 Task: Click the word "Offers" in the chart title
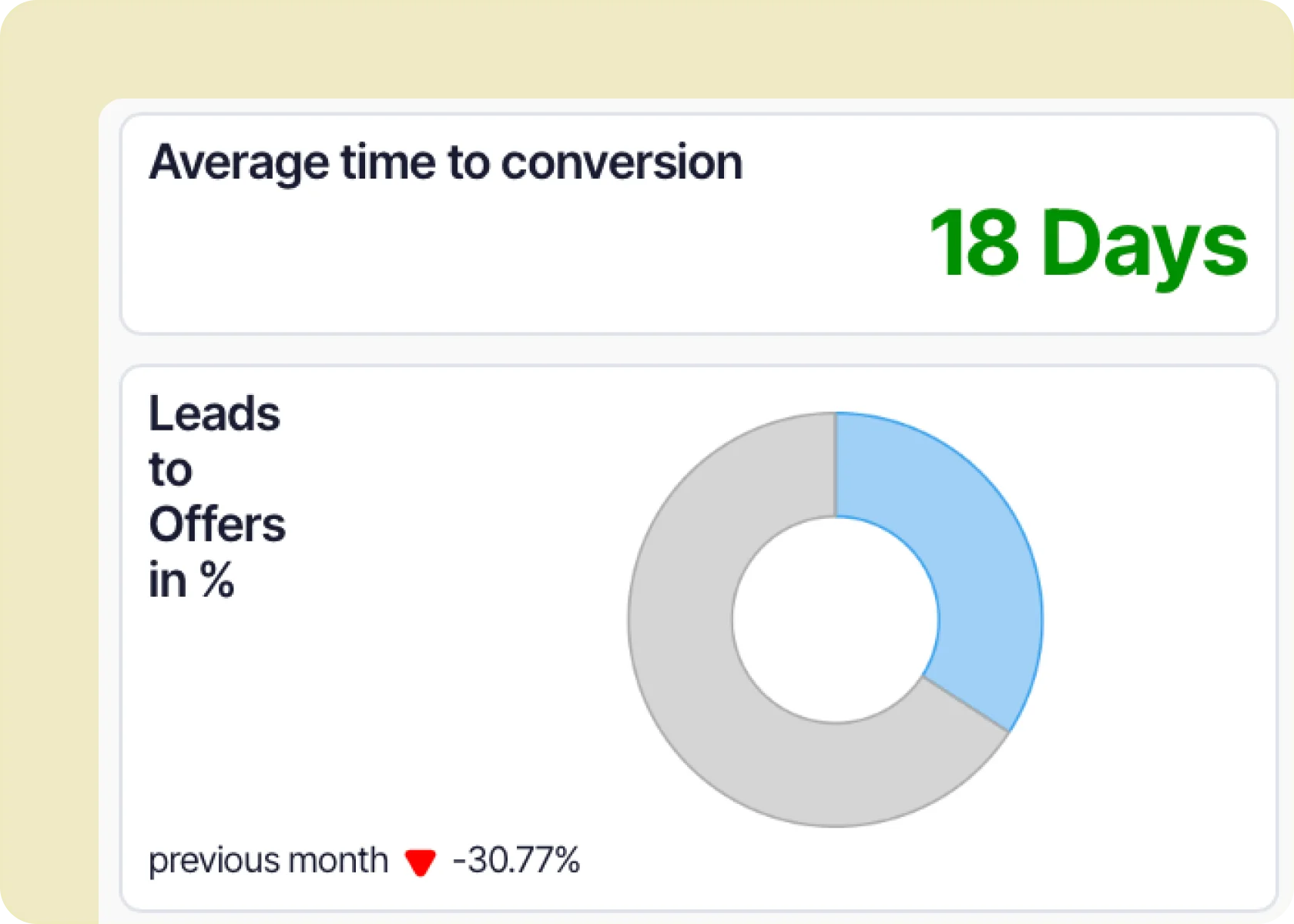pyautogui.click(x=217, y=525)
